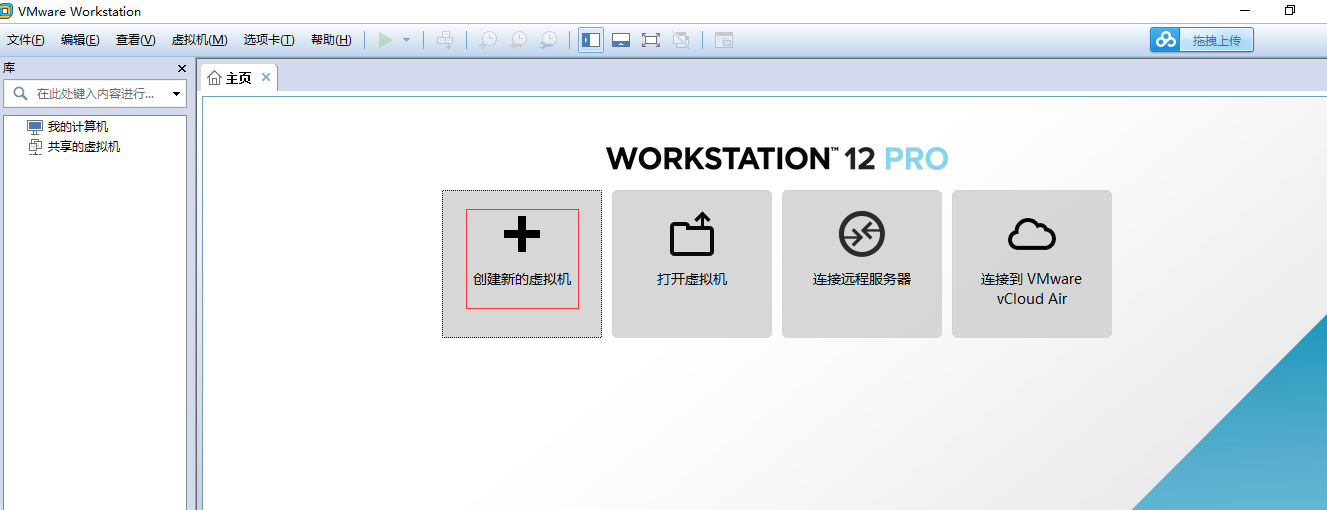This screenshot has height=510, width=1327.
Task: Toggle the thumbnail bar view icon
Action: pyautogui.click(x=621, y=40)
